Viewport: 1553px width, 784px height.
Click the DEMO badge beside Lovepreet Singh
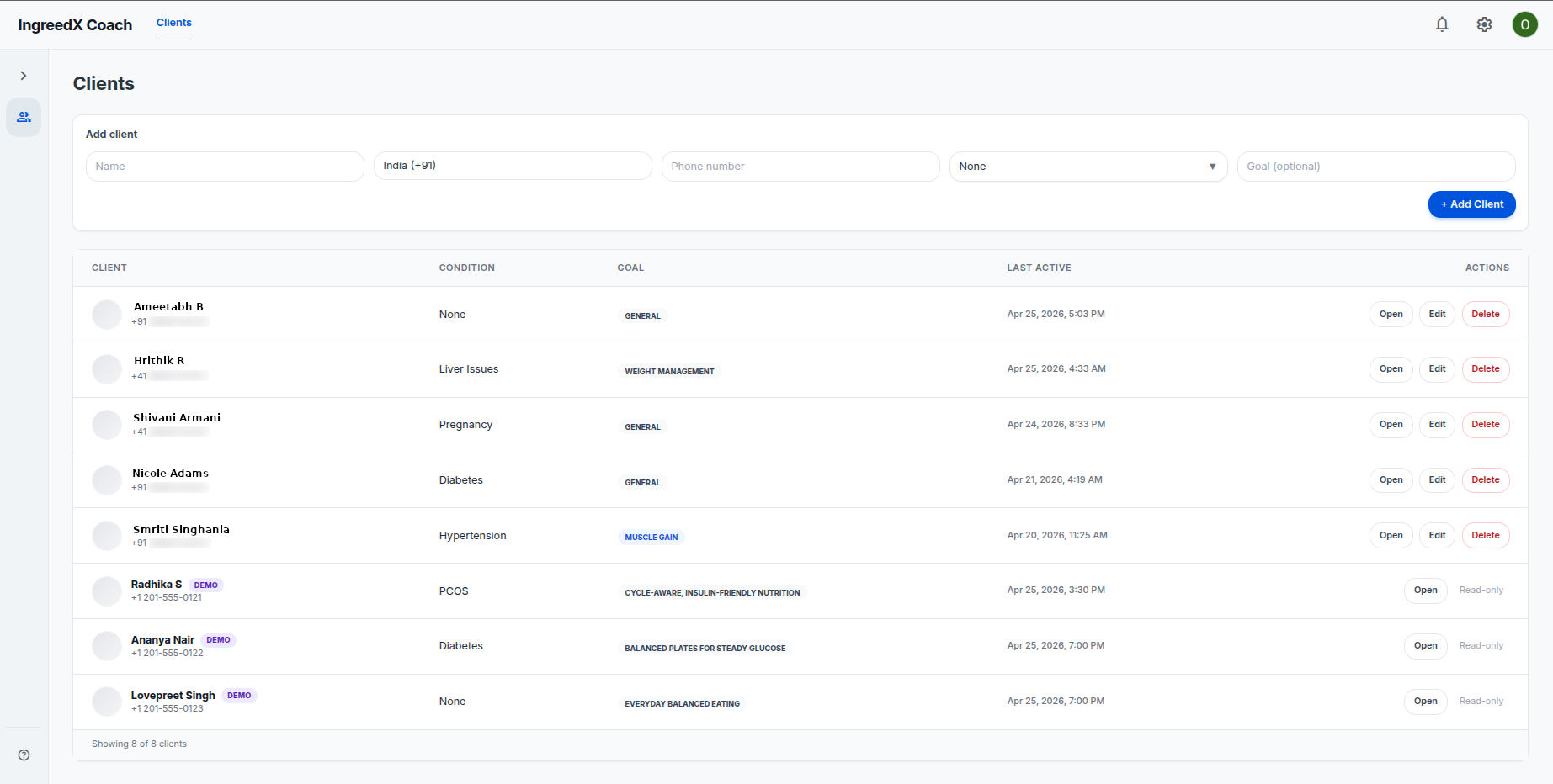tap(239, 696)
